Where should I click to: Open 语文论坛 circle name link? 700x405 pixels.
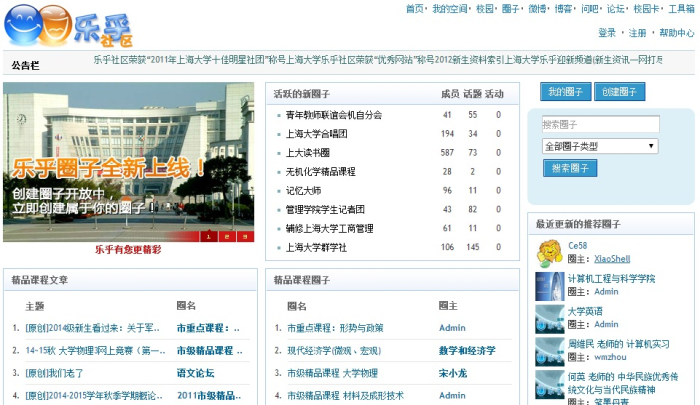click(x=196, y=373)
